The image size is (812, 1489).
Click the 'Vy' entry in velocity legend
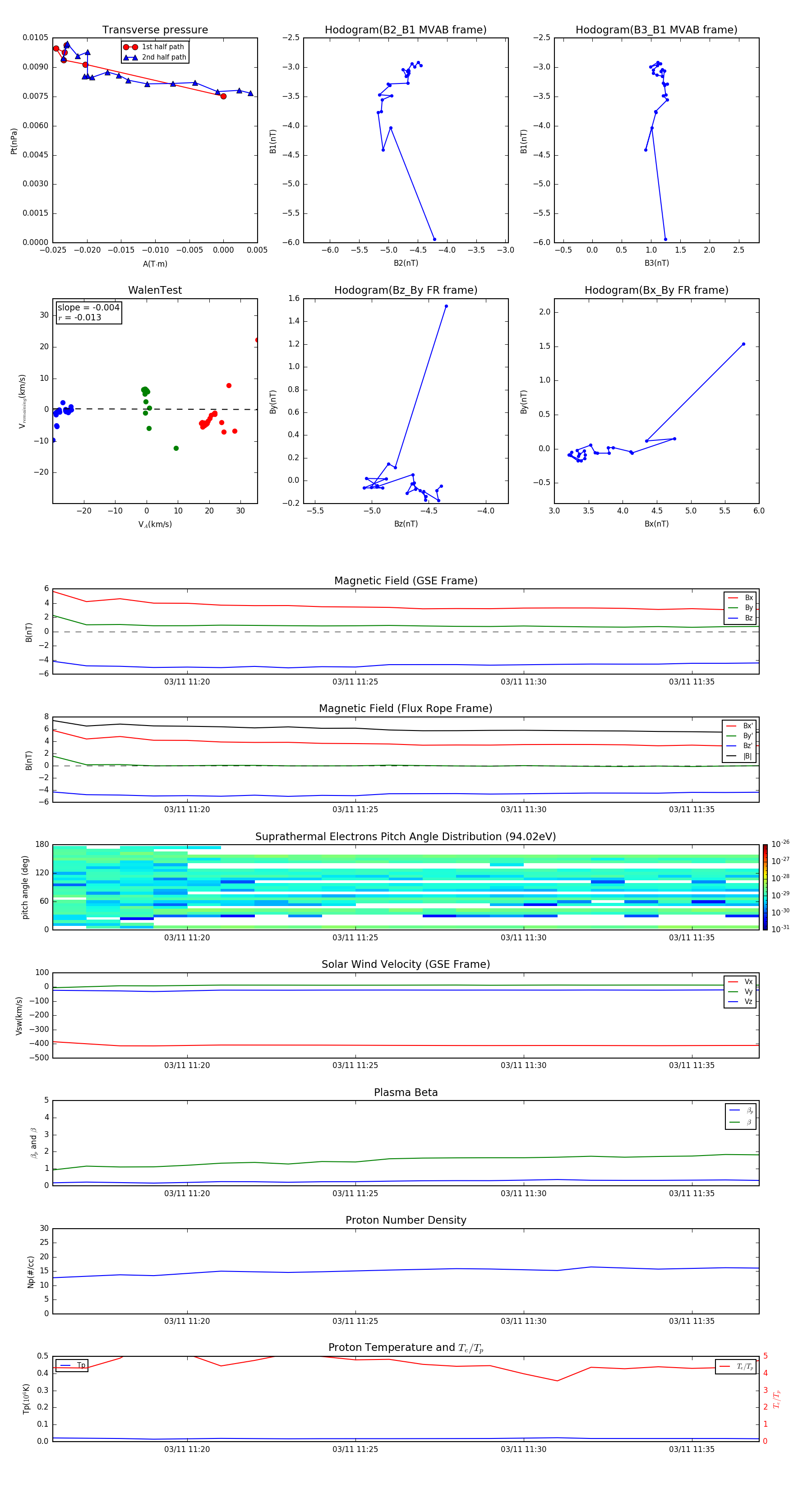coord(740,991)
